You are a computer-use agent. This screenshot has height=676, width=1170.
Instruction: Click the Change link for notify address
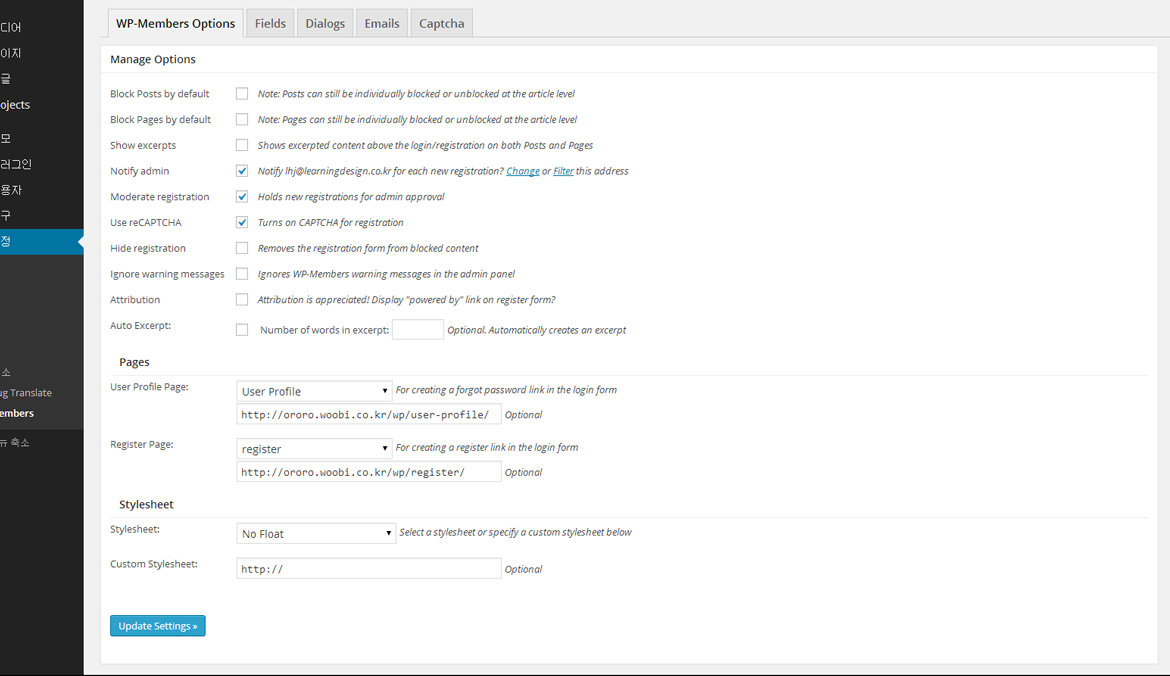click(521, 171)
